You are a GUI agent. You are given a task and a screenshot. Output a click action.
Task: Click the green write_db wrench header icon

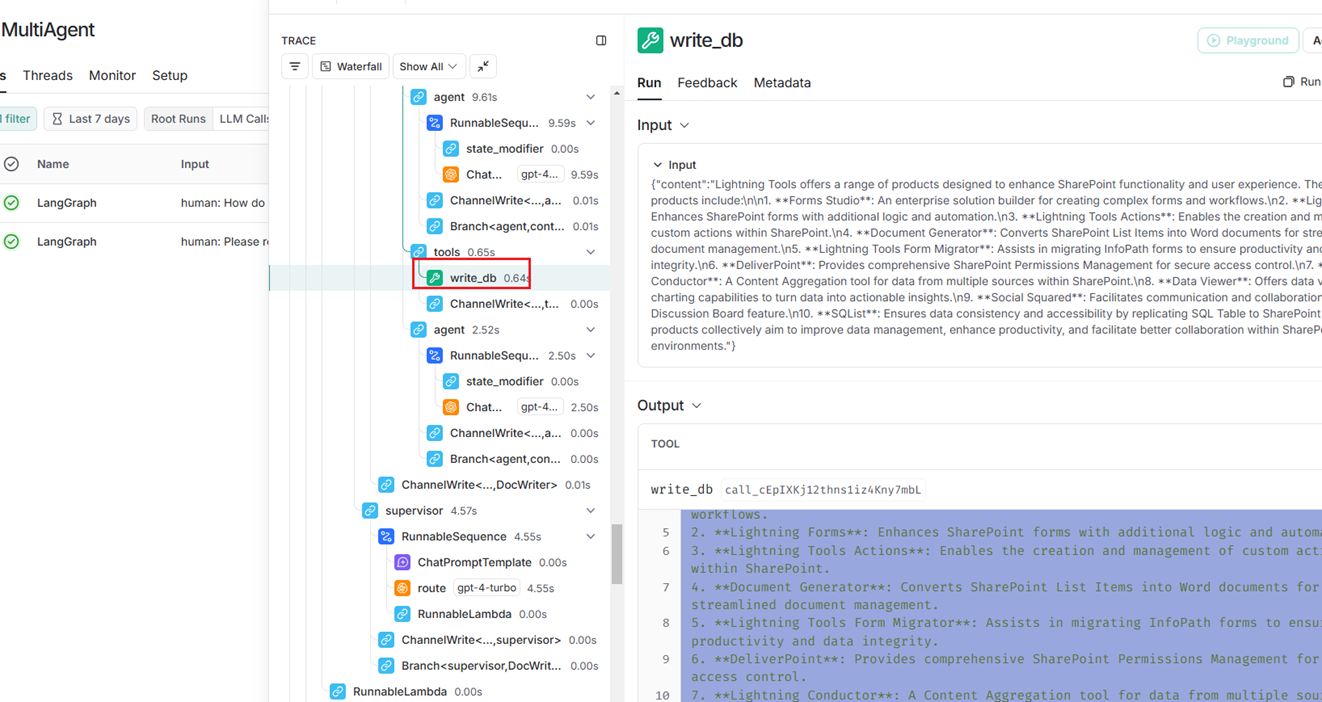pos(650,40)
